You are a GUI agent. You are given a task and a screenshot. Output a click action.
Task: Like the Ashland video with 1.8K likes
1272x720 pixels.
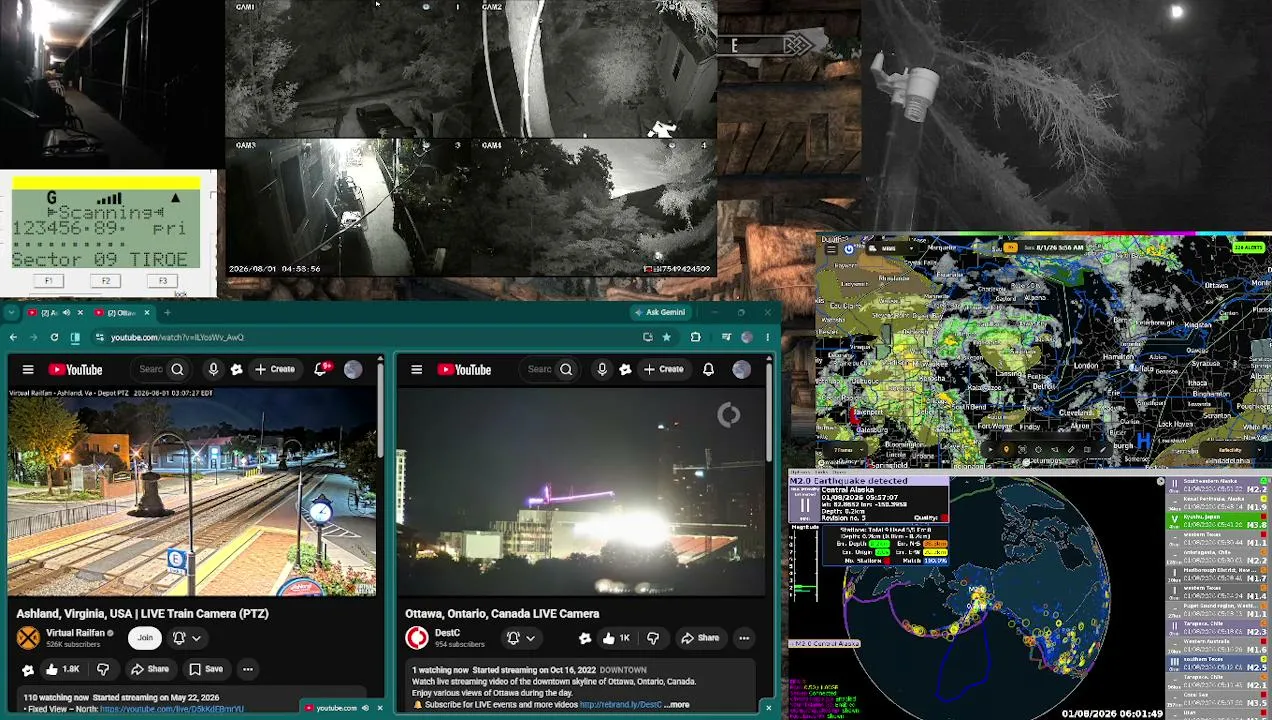61,669
